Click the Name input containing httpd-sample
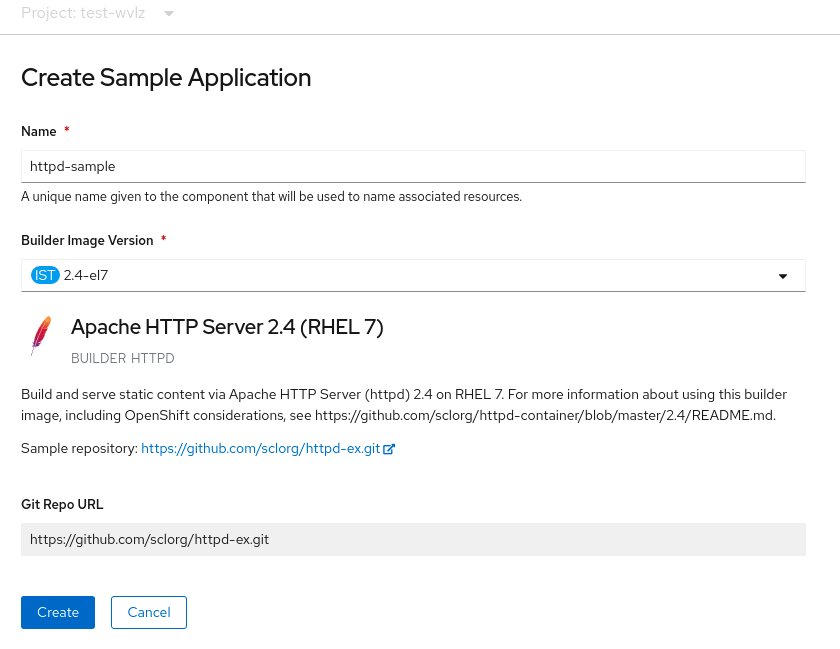This screenshot has width=840, height=649. point(413,165)
